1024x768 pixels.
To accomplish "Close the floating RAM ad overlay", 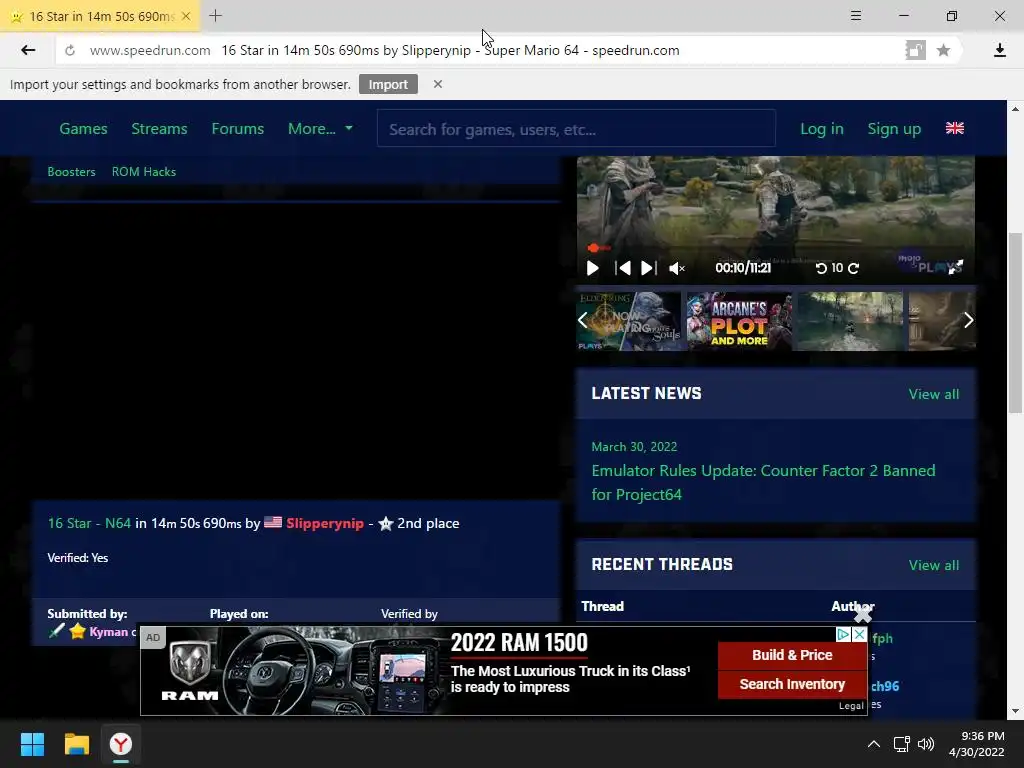I will (863, 614).
